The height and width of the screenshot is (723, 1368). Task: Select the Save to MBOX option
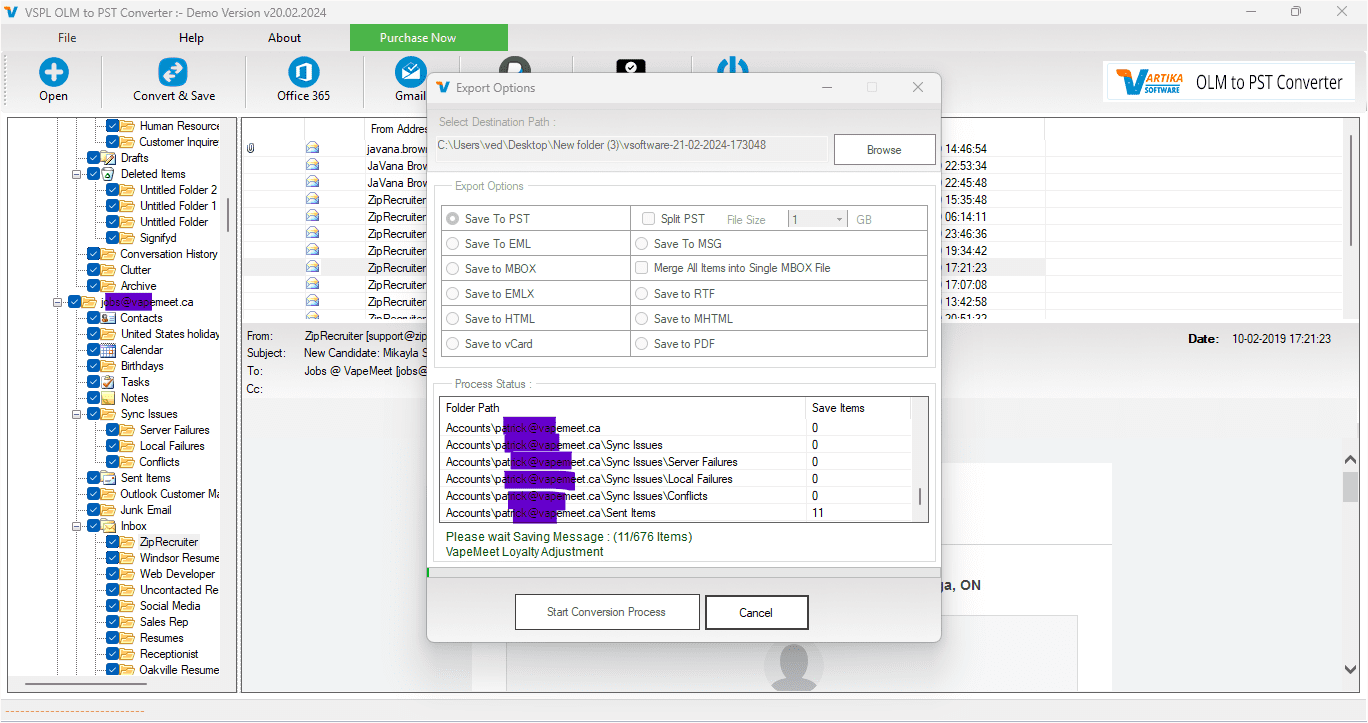pos(453,268)
